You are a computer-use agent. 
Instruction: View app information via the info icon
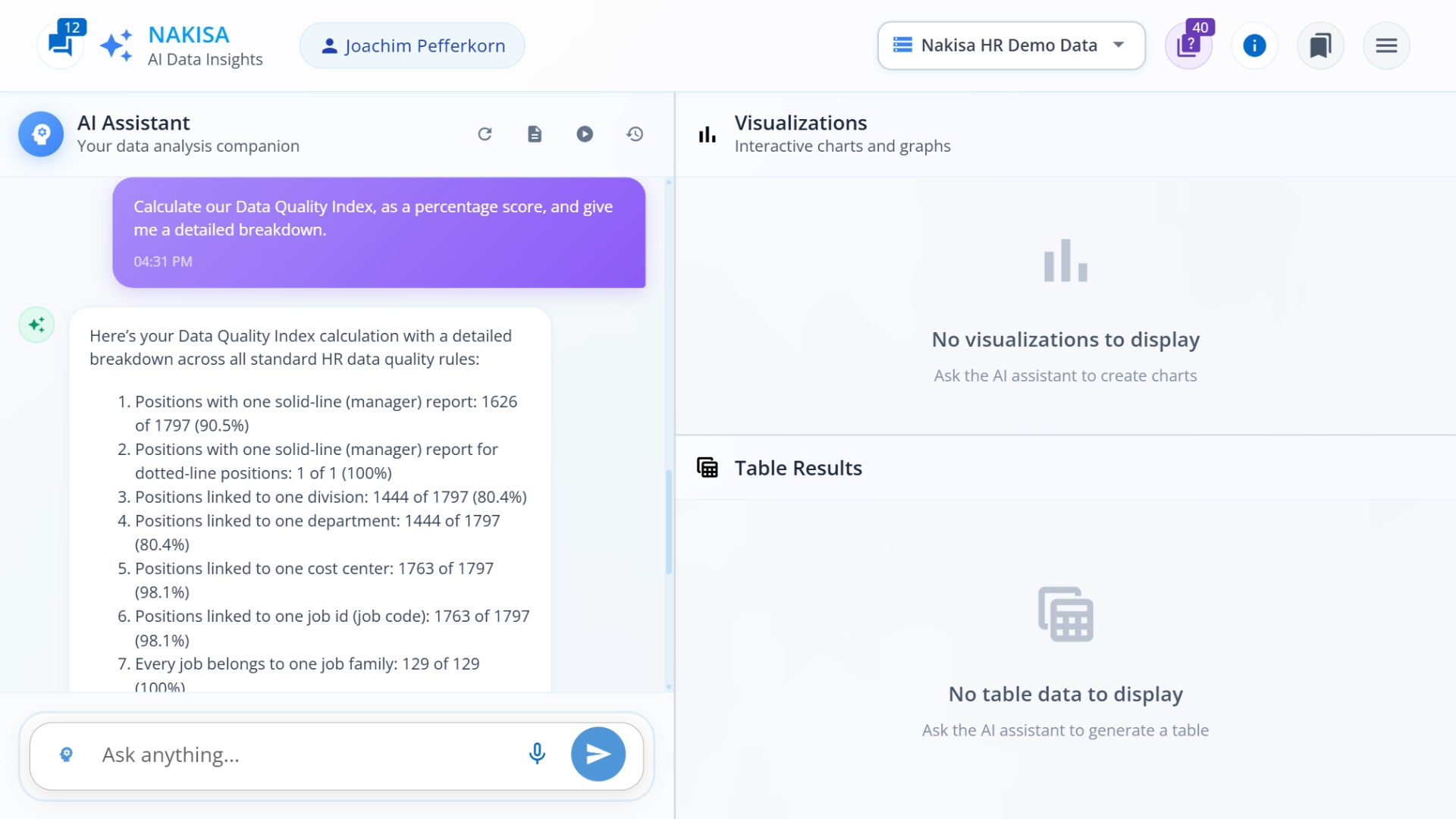[1254, 45]
